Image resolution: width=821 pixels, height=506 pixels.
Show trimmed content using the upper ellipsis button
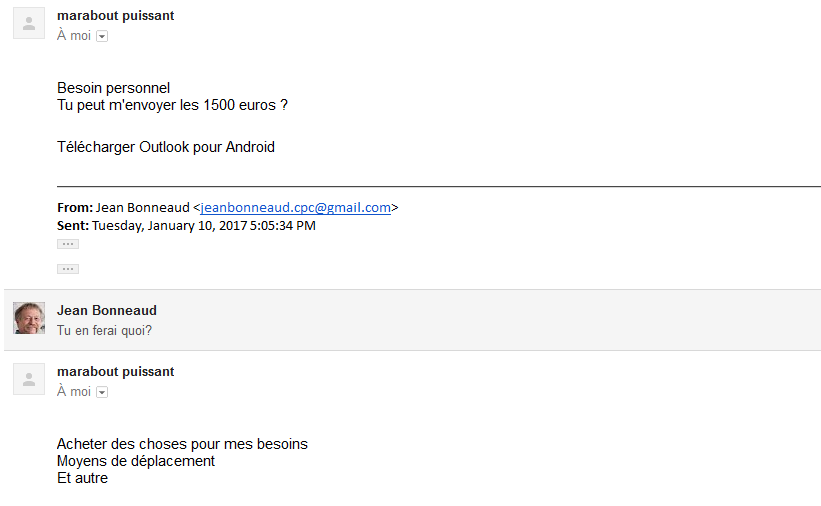(68, 244)
